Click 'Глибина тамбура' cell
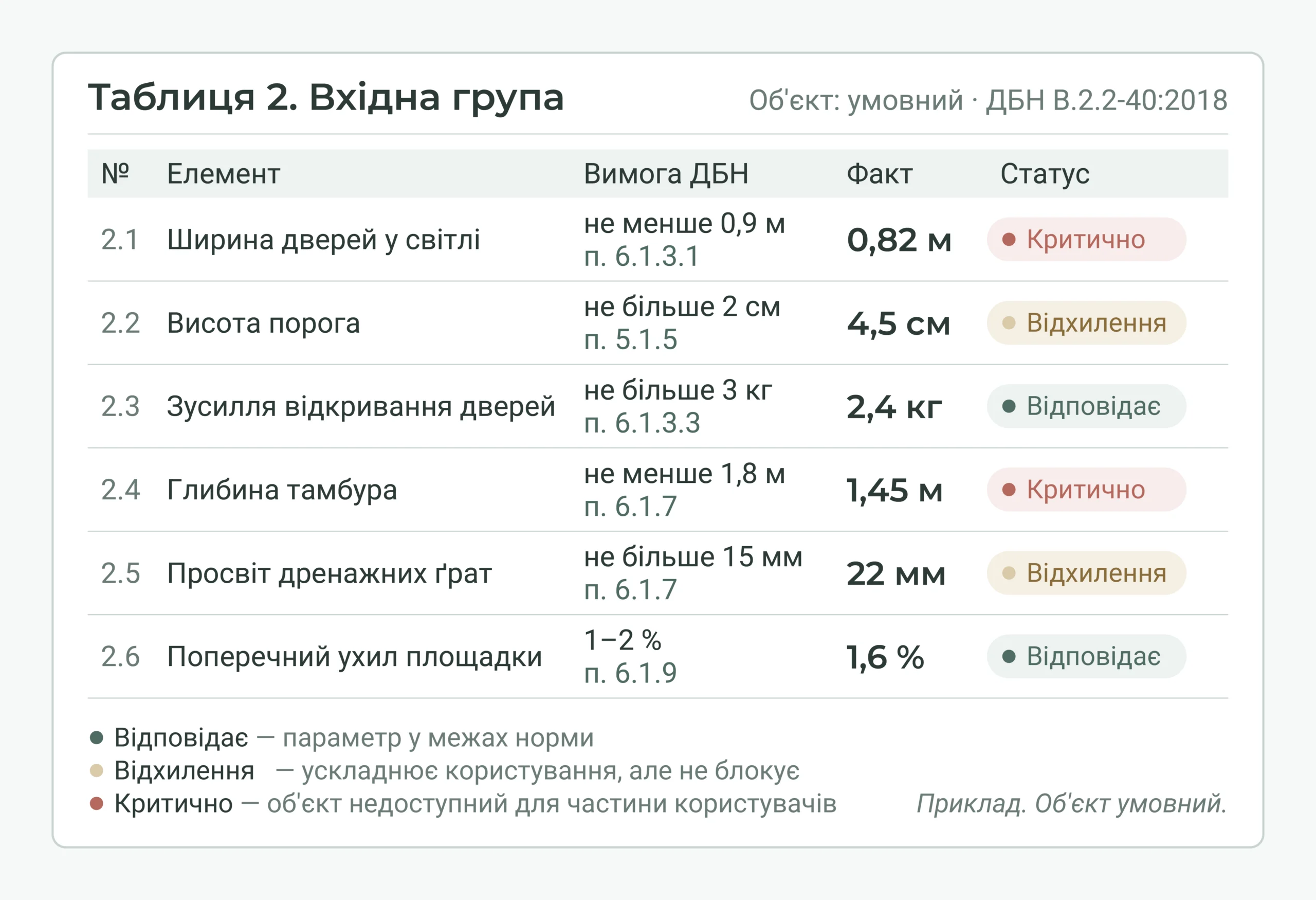This screenshot has width=1316, height=900. coord(282,490)
